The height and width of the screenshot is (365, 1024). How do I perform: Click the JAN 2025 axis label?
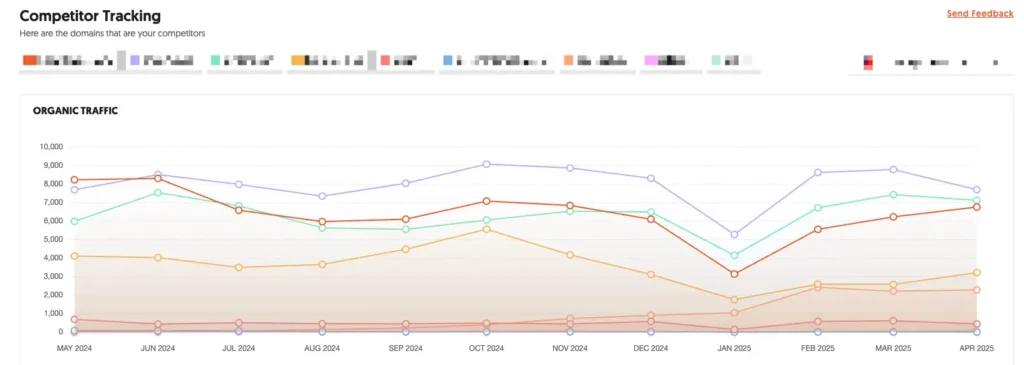tap(734, 348)
